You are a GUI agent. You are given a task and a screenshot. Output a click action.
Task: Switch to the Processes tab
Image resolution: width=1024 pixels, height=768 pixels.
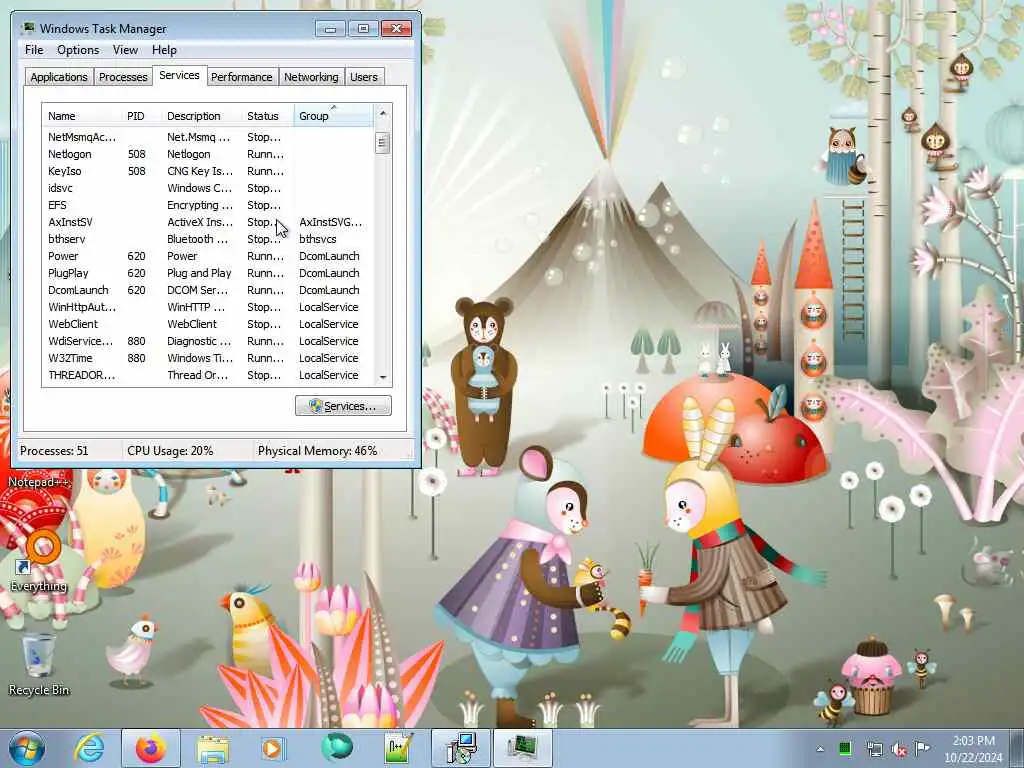coord(123,77)
